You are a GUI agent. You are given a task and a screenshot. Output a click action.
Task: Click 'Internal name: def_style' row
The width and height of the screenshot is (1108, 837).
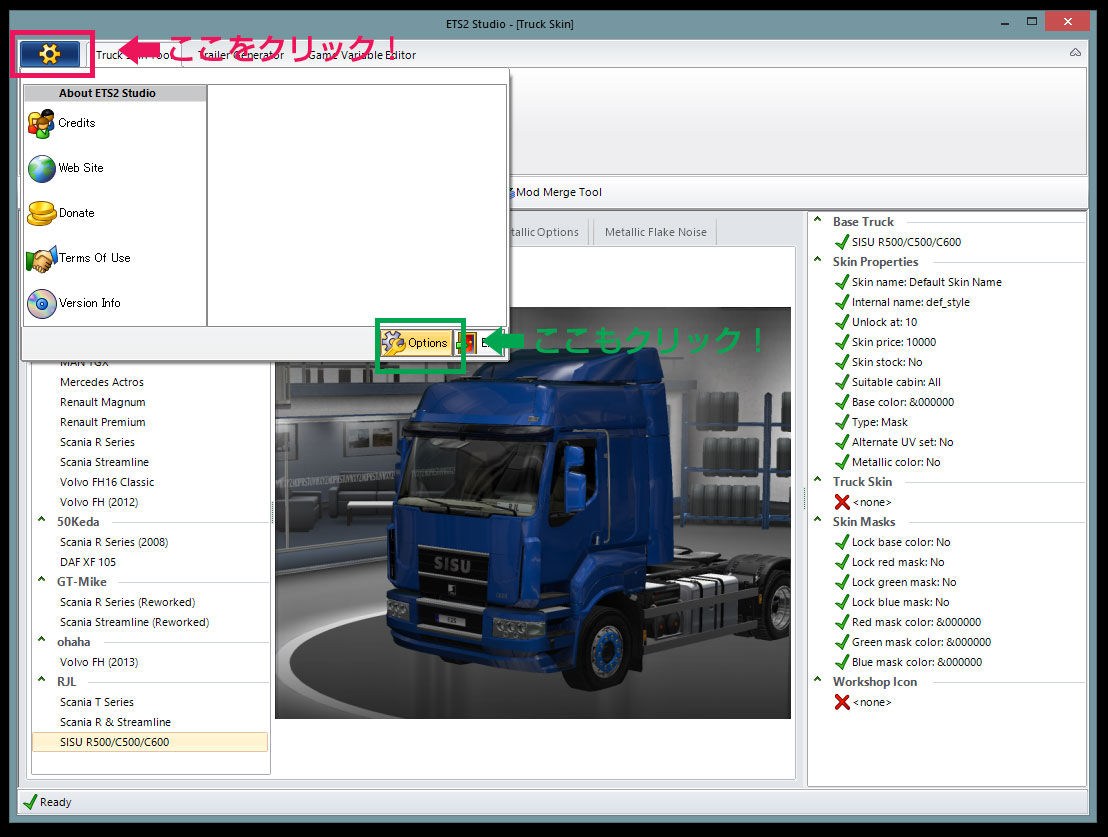coord(902,302)
